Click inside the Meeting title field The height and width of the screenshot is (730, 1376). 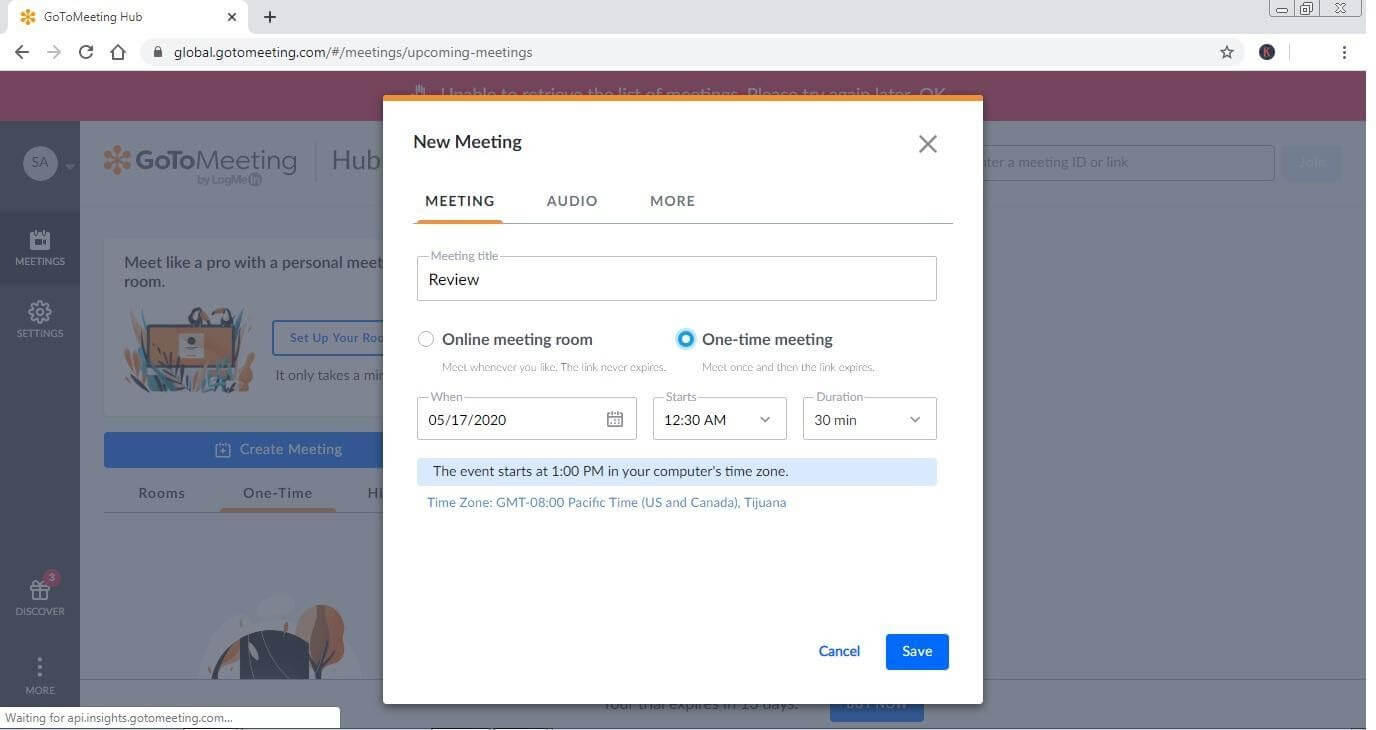tap(676, 279)
